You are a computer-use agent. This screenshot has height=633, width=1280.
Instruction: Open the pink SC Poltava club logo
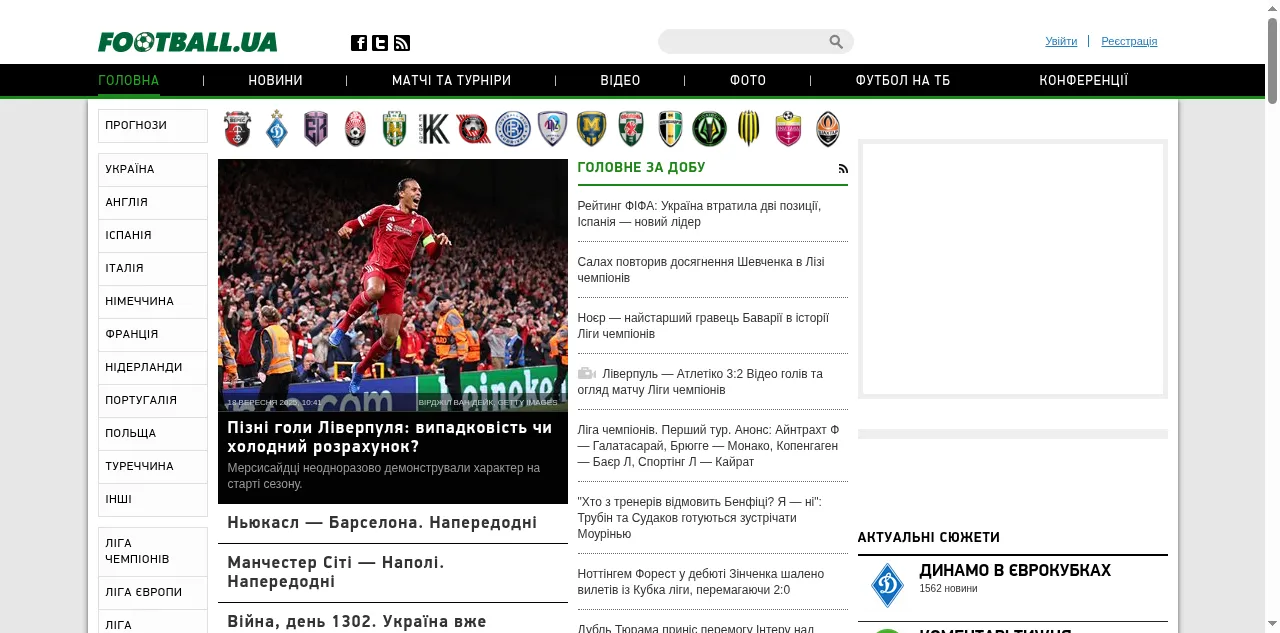[x=789, y=129]
